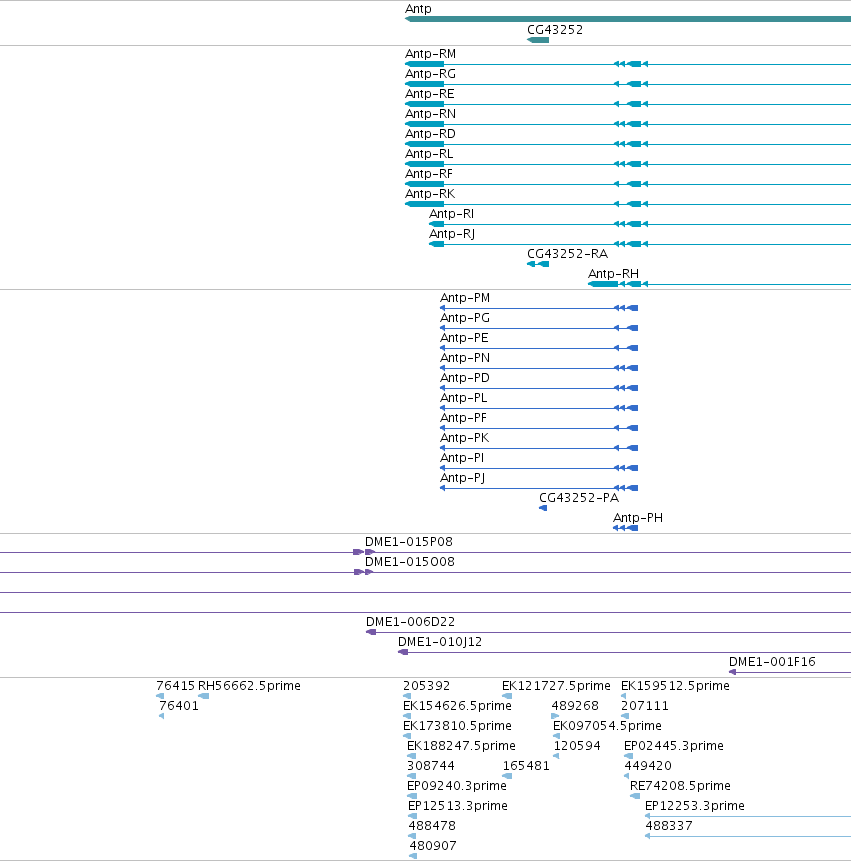This screenshot has width=851, height=861.
Task: Select the 308744 feature
Action: click(411, 776)
